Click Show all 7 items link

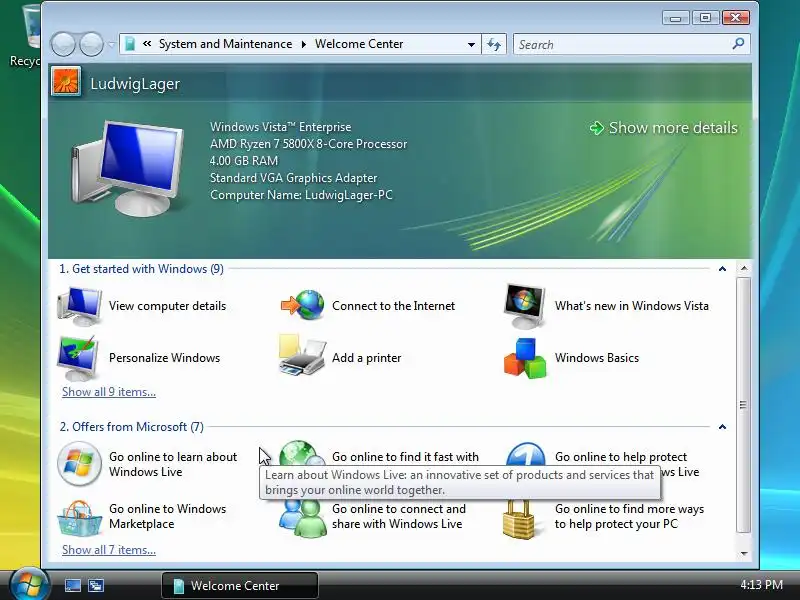tap(109, 550)
